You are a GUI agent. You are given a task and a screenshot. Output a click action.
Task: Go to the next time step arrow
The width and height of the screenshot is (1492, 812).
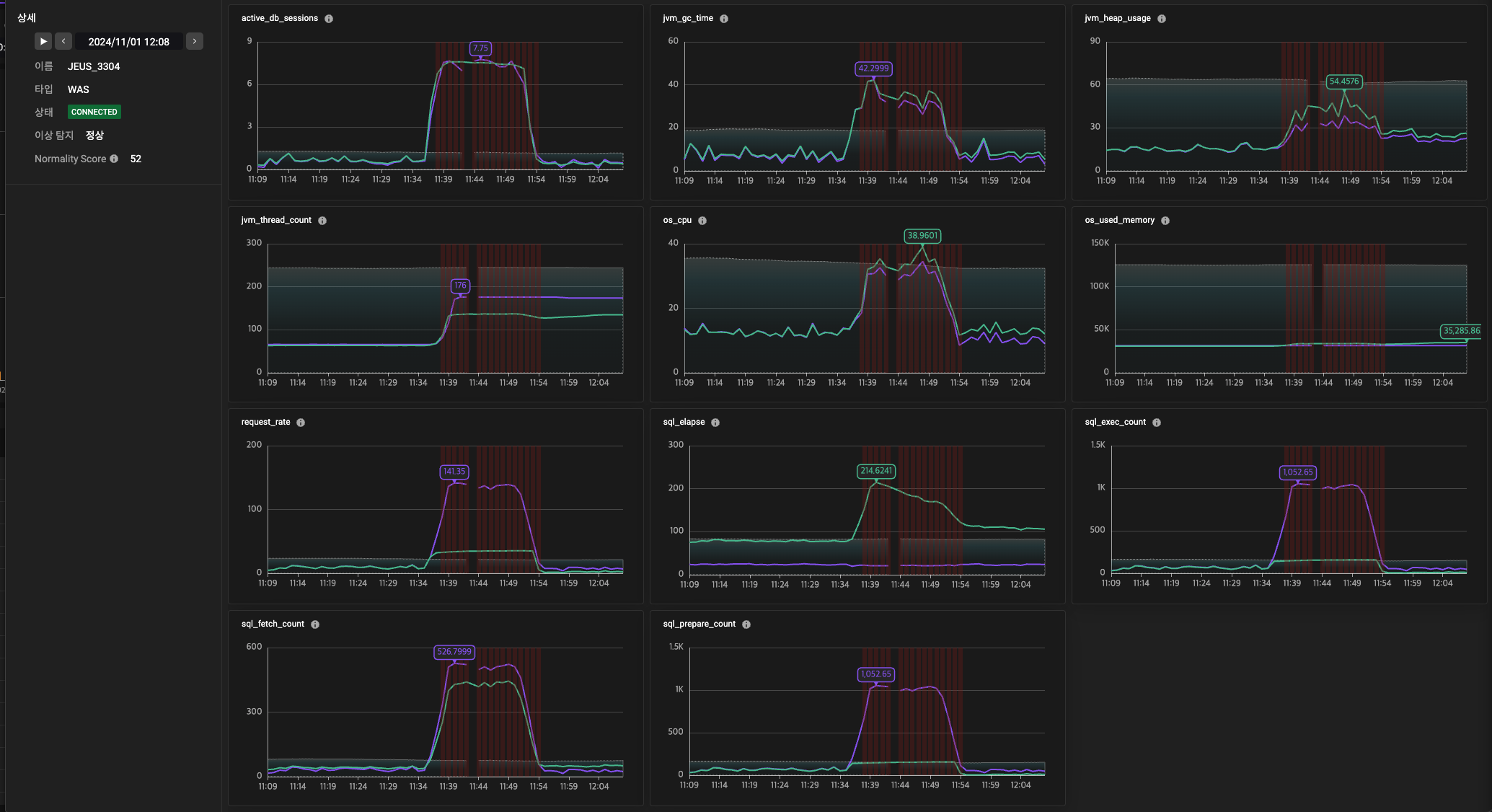click(194, 41)
